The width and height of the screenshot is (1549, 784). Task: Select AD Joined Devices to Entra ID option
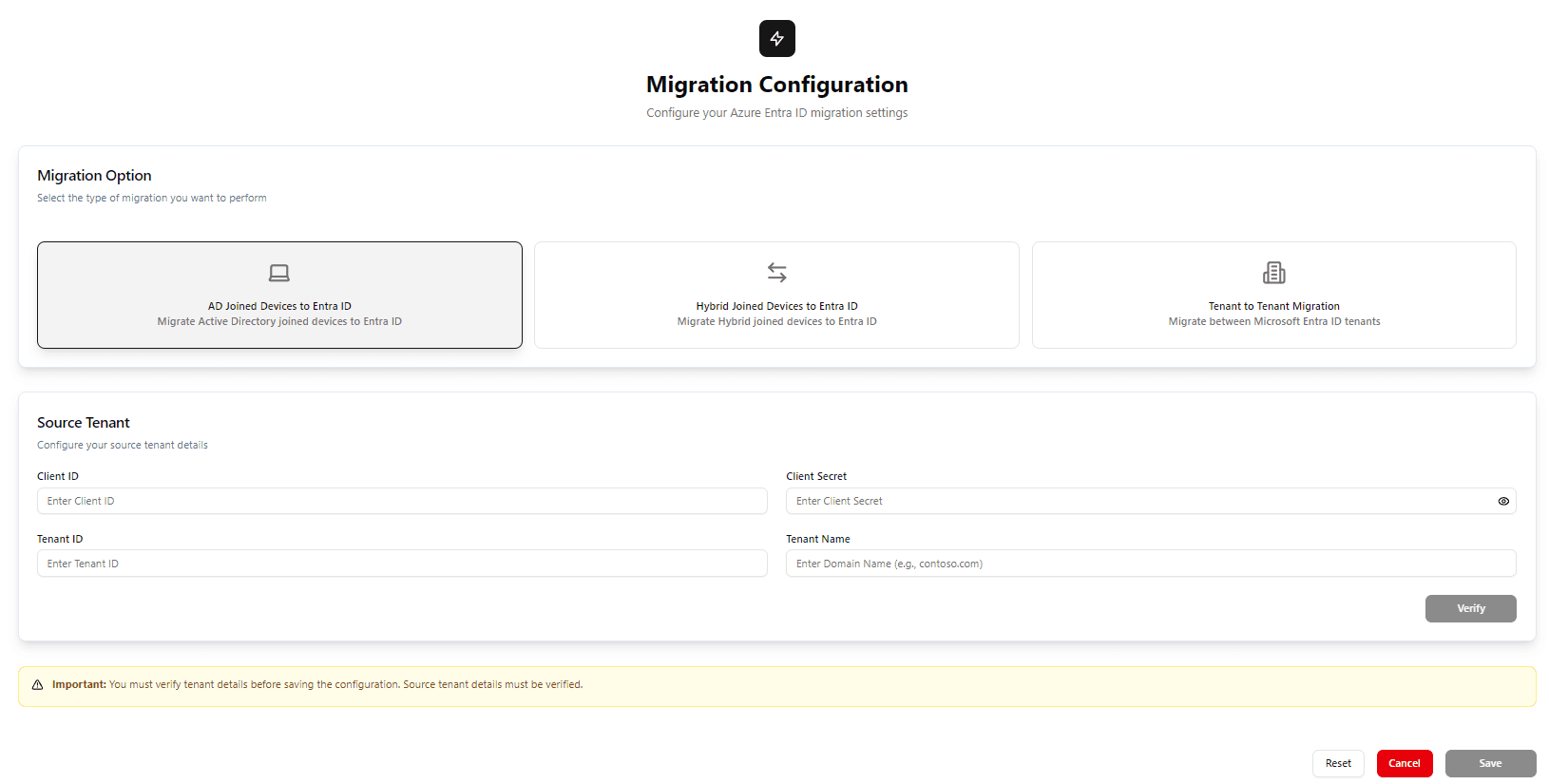tap(279, 295)
